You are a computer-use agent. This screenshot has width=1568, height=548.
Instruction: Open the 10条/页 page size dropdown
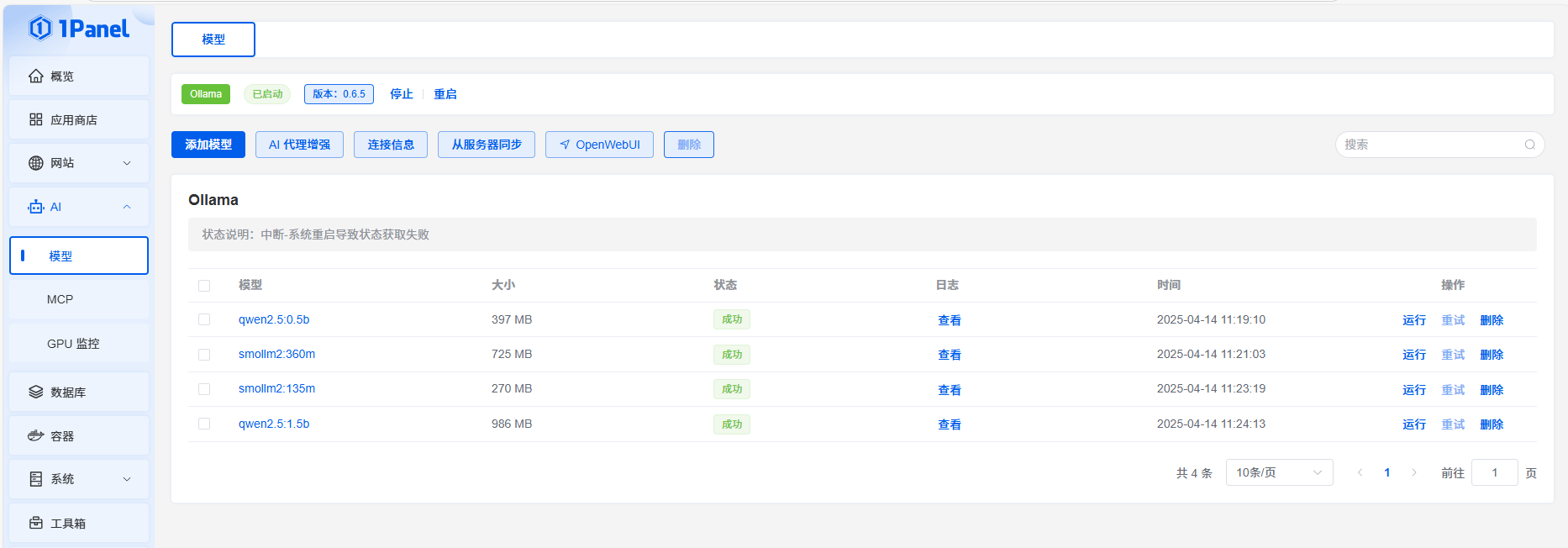pos(1278,472)
